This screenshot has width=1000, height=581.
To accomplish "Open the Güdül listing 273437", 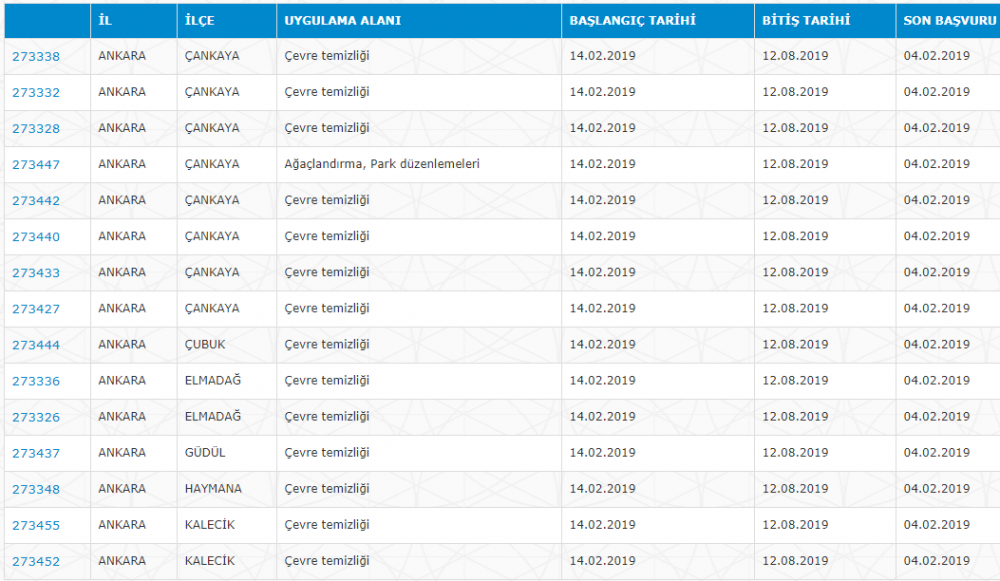I will point(36,453).
